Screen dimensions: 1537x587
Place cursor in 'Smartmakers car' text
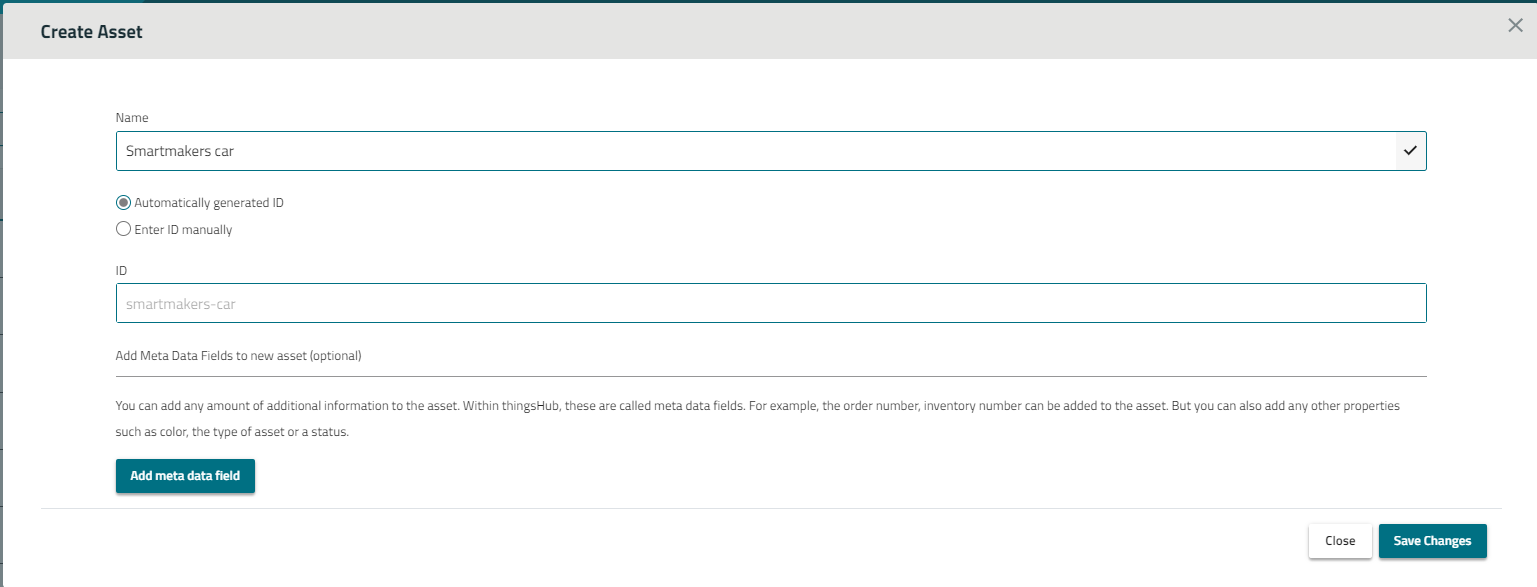click(x=180, y=151)
